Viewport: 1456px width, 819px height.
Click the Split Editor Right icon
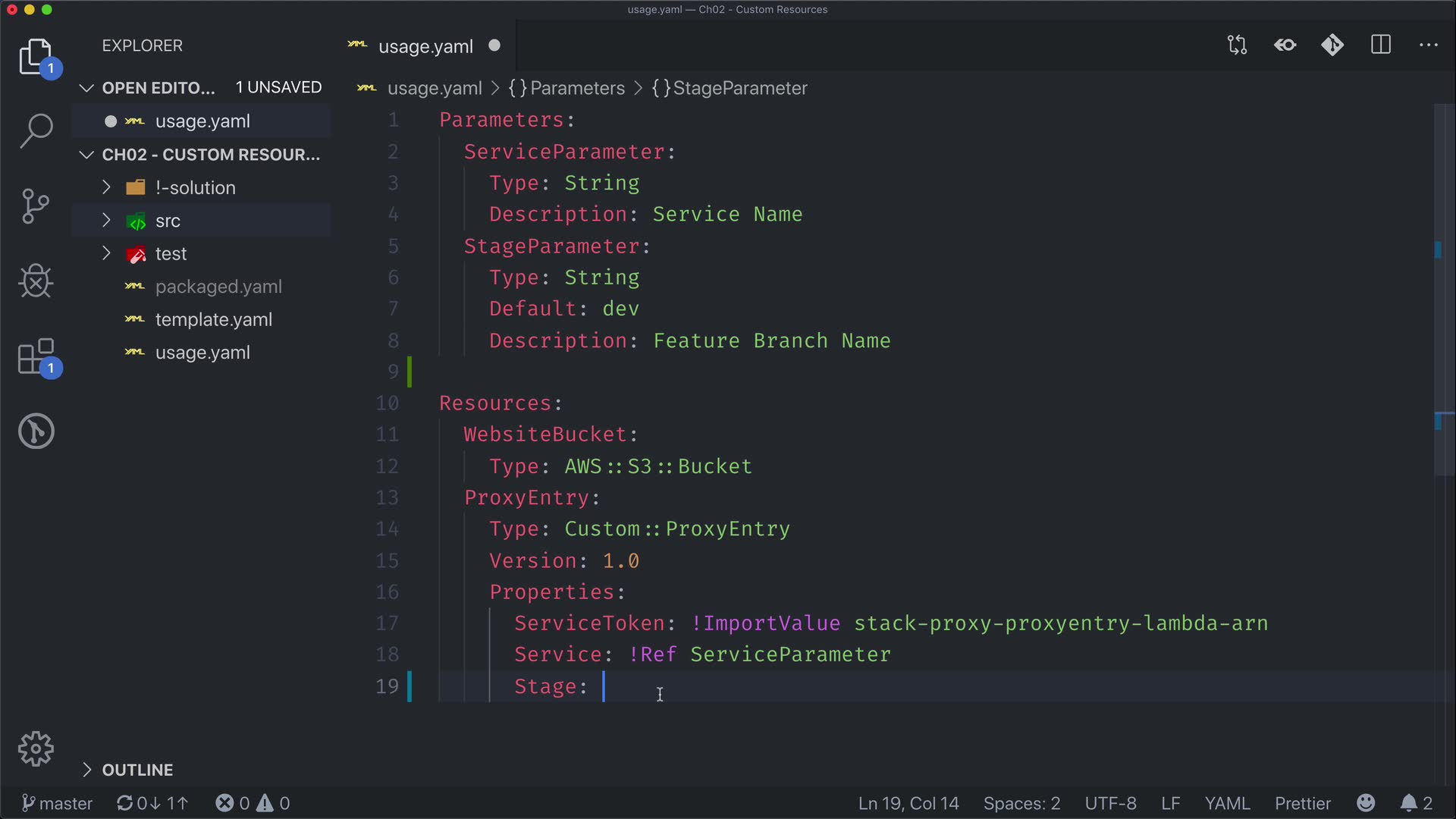pyautogui.click(x=1381, y=45)
